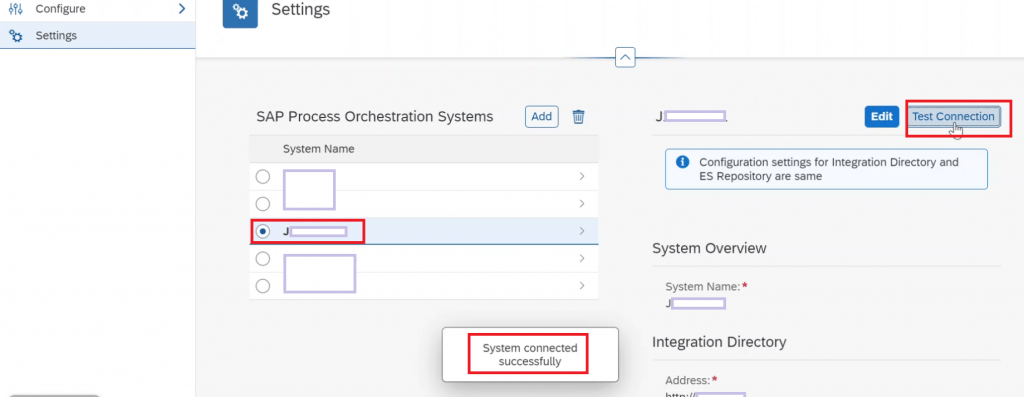
Task: Open details arrow of selected J system row
Action: pos(581,231)
